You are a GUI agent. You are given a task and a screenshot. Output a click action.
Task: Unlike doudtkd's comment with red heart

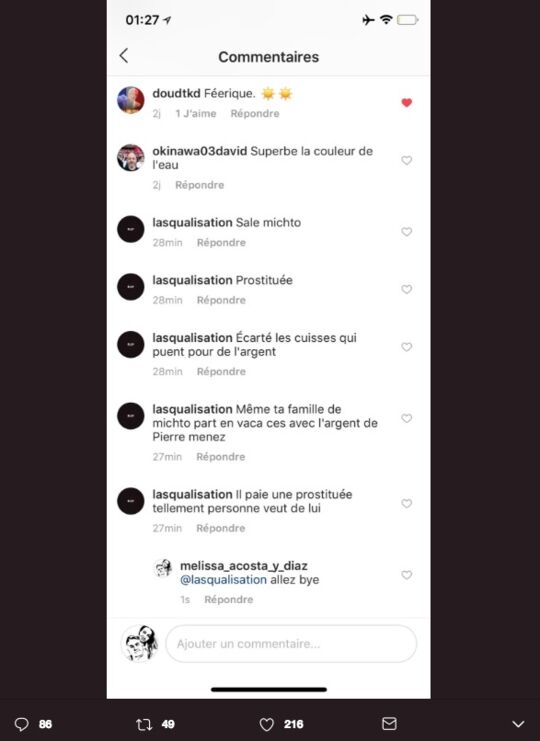pos(406,103)
